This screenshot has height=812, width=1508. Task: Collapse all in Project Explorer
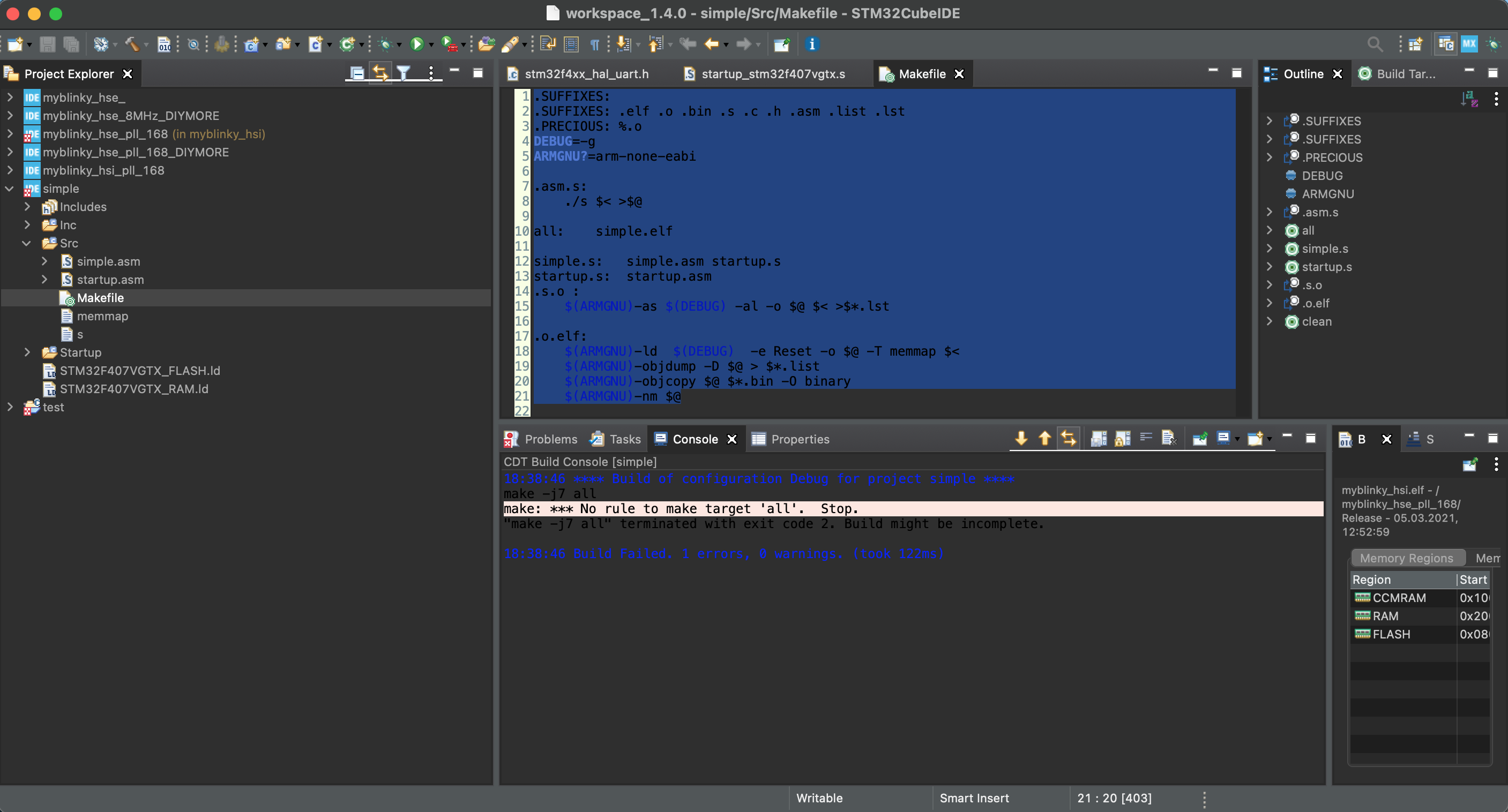[356, 73]
